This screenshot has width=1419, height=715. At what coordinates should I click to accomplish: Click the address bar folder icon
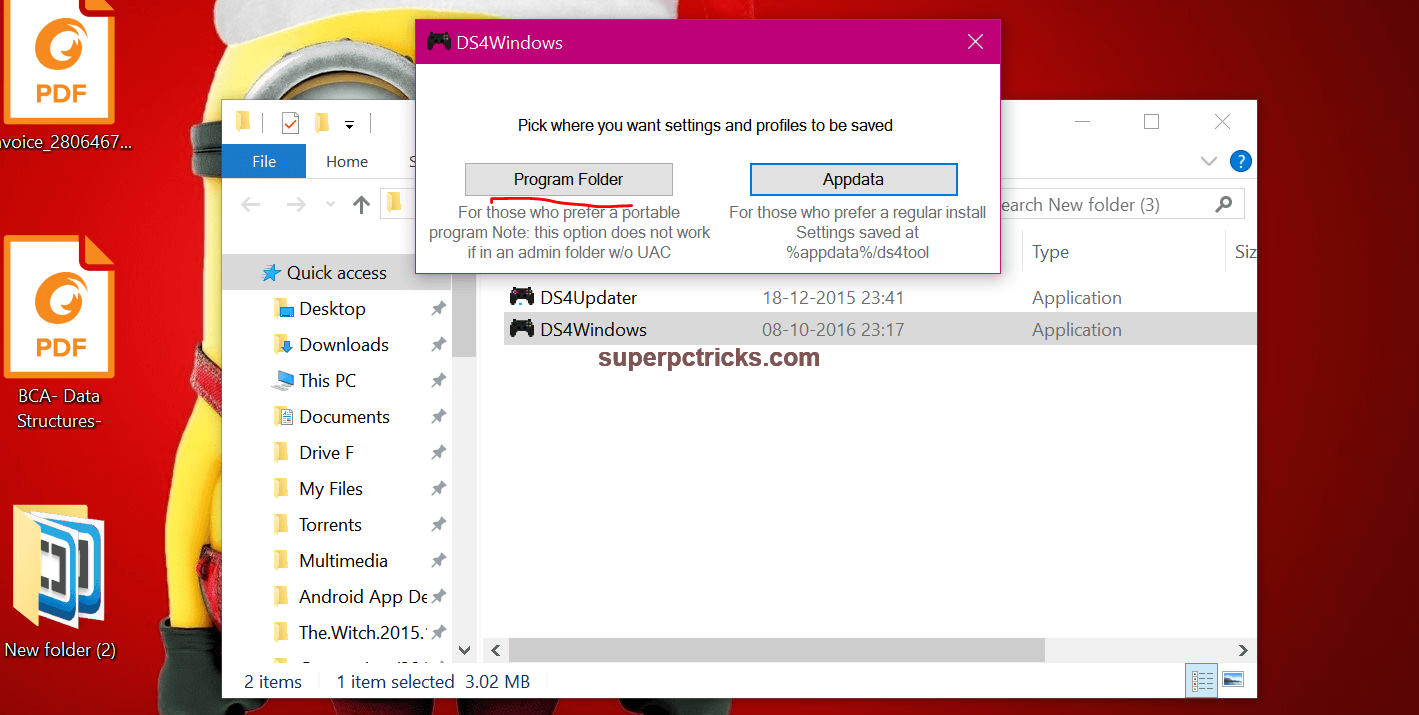[x=394, y=203]
